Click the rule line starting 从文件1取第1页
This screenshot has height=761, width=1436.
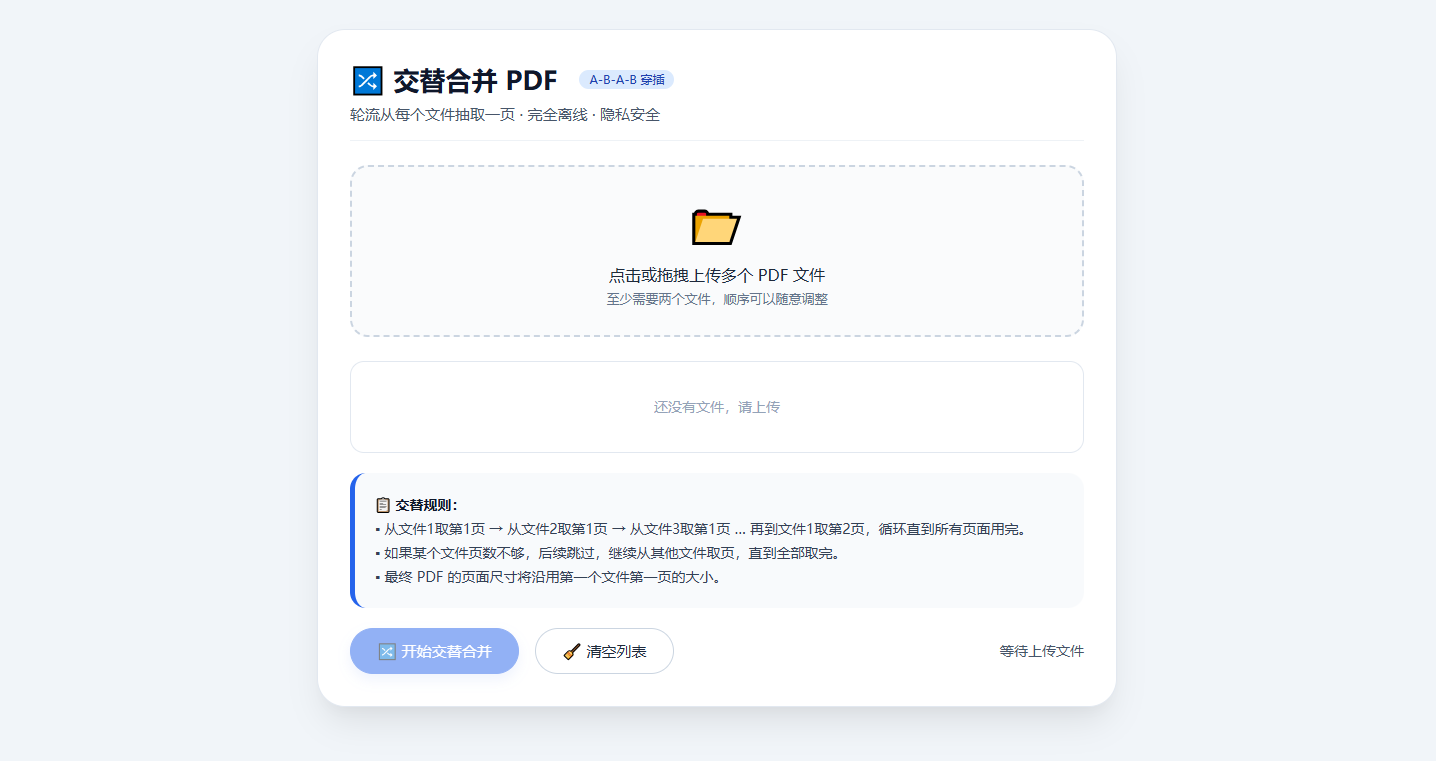701,529
